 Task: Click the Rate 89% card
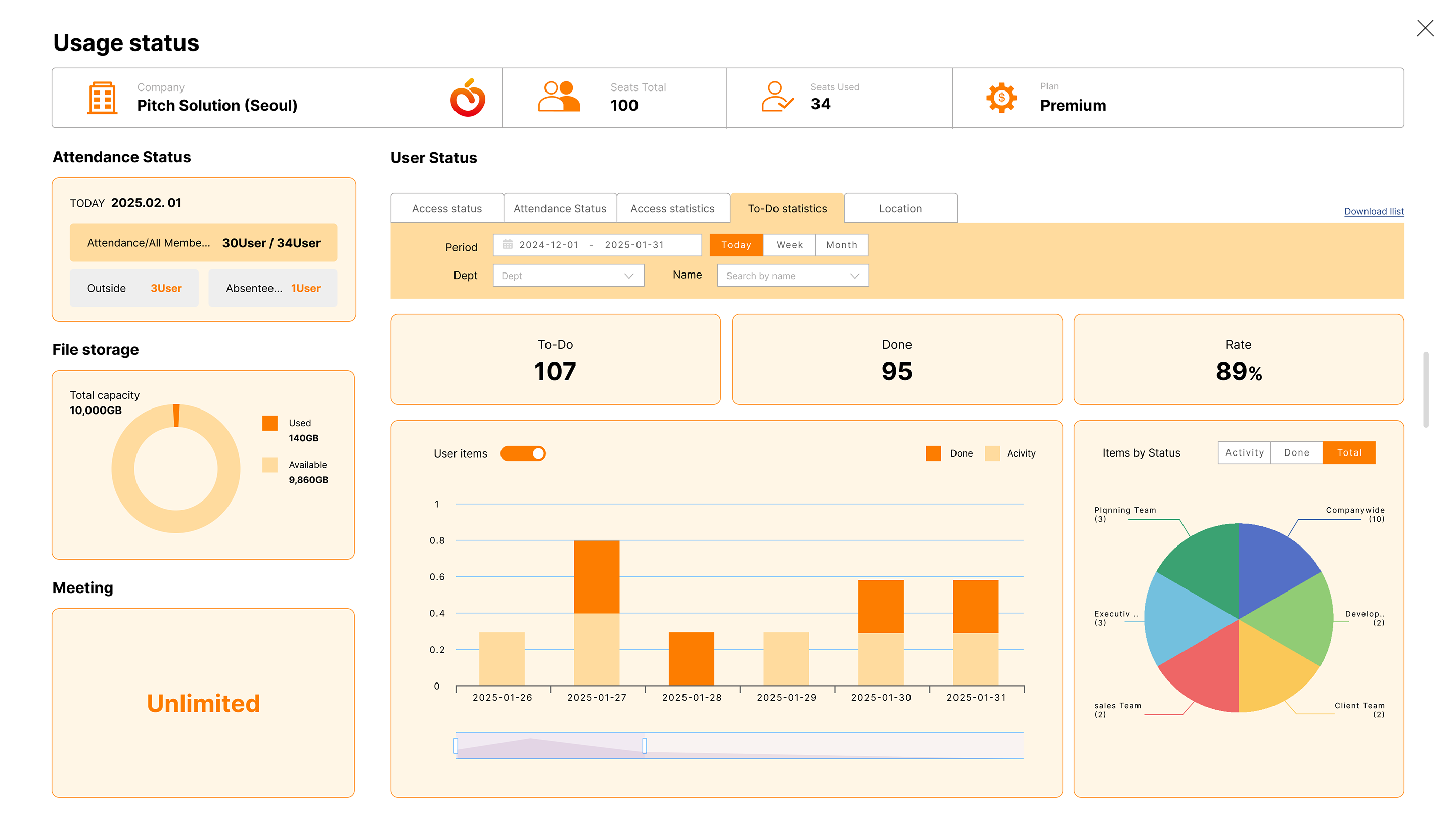coord(1239,359)
